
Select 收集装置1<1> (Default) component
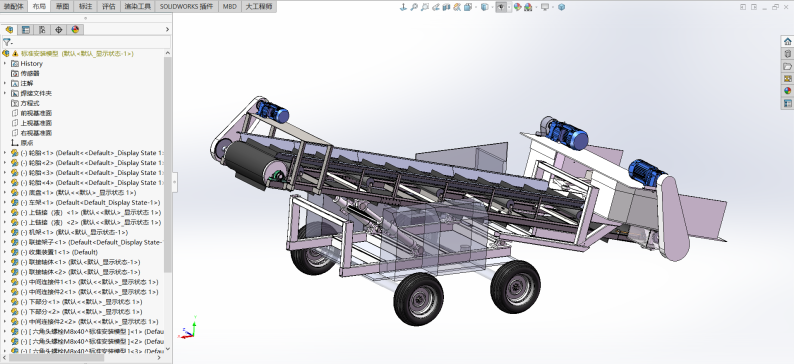pyautogui.click(x=54, y=252)
